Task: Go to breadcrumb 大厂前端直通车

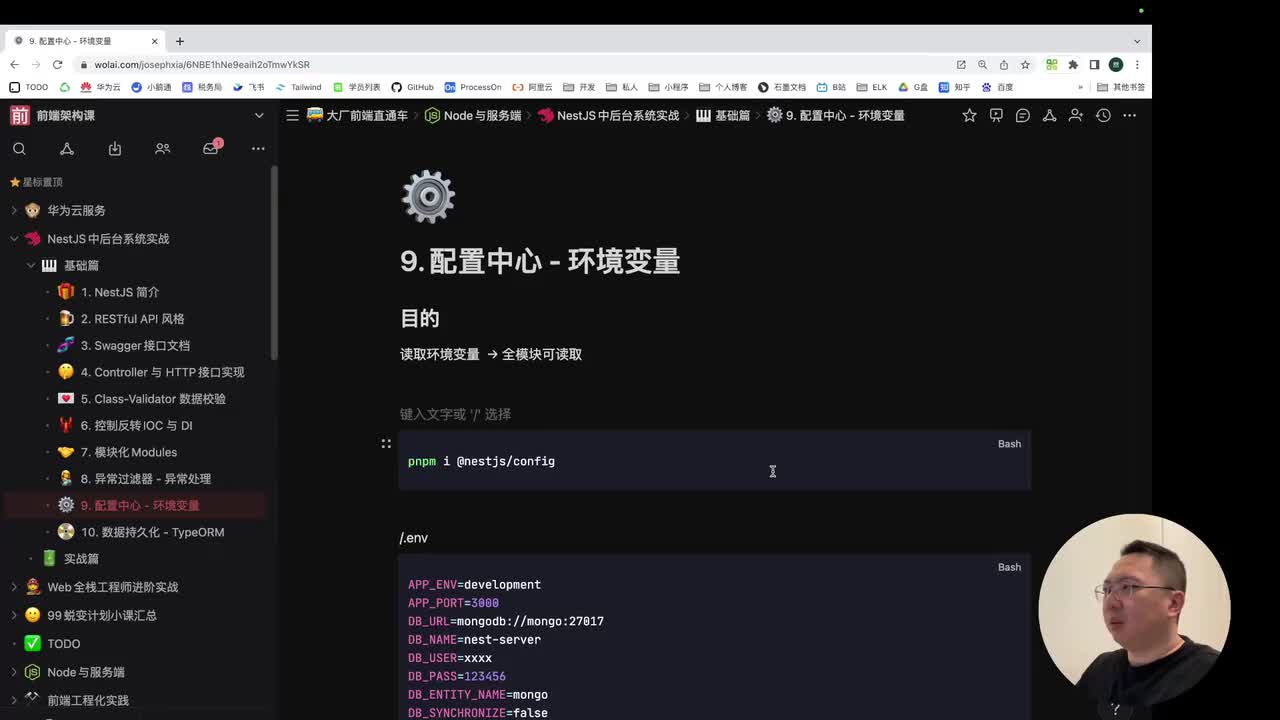Action: pos(357,115)
